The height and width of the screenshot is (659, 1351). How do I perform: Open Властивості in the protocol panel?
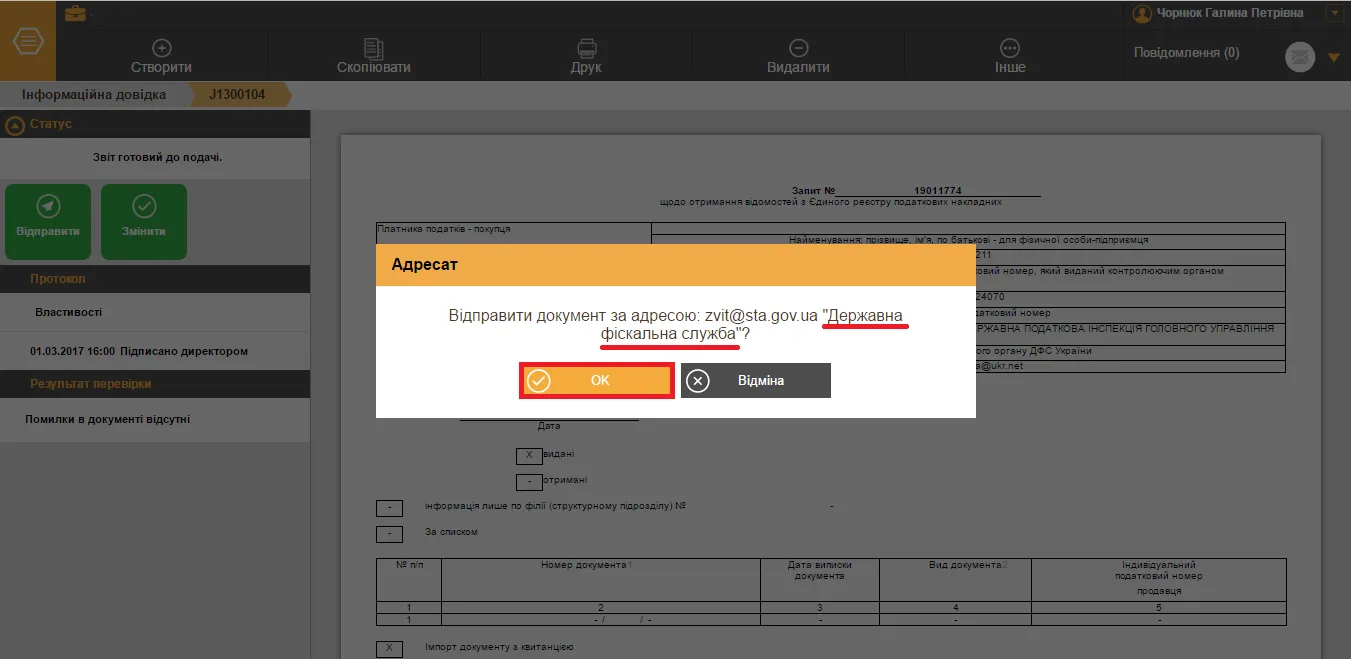(x=69, y=312)
